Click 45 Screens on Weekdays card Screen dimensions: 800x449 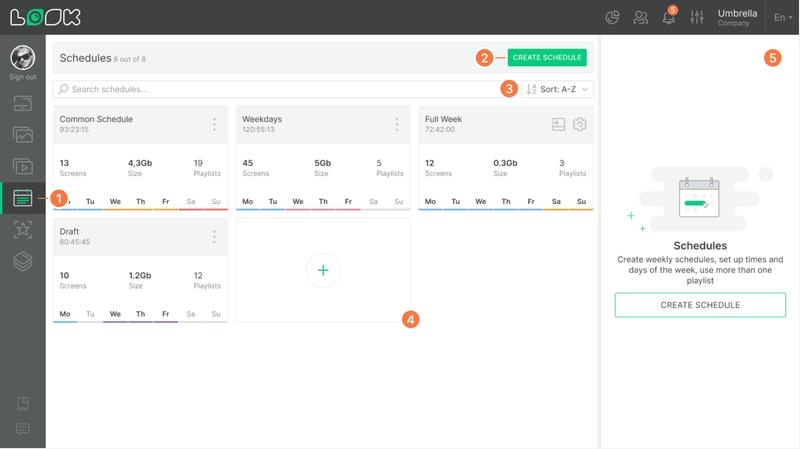[x=256, y=168]
